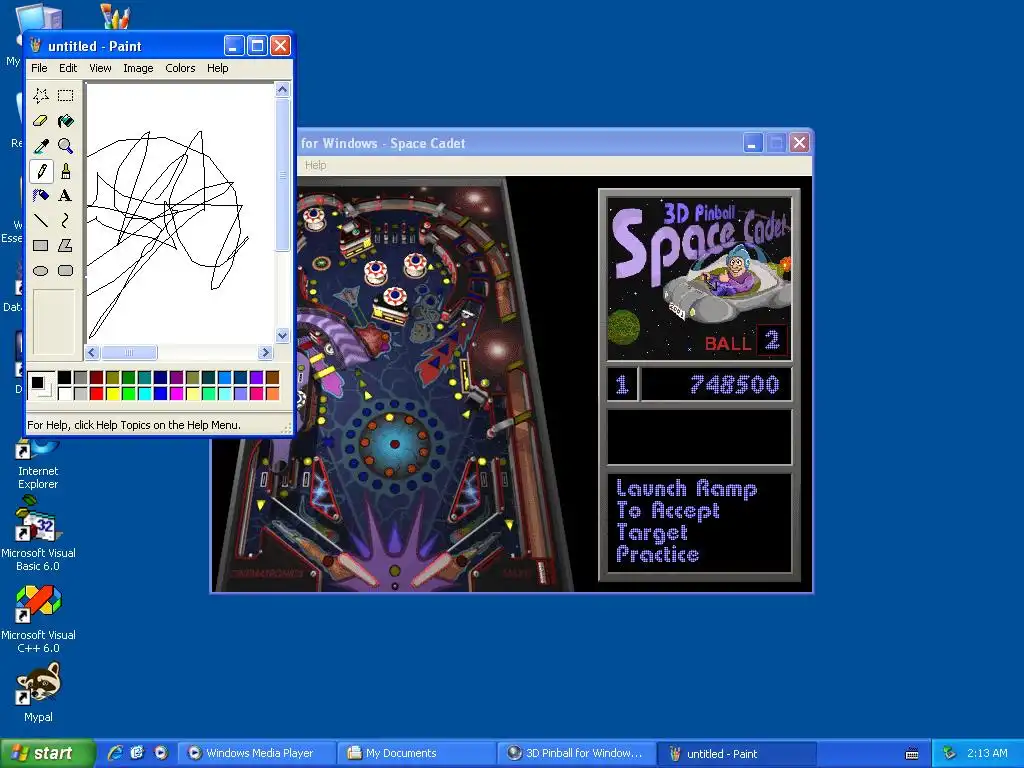Choose the cyan swatch in the palette
The image size is (1024, 768).
[x=144, y=393]
